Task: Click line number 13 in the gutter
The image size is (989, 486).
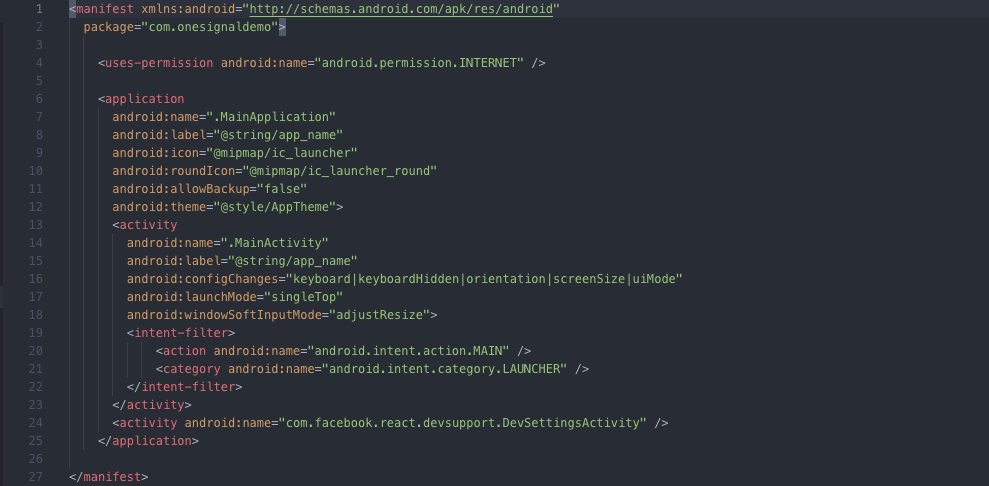Action: (x=36, y=225)
